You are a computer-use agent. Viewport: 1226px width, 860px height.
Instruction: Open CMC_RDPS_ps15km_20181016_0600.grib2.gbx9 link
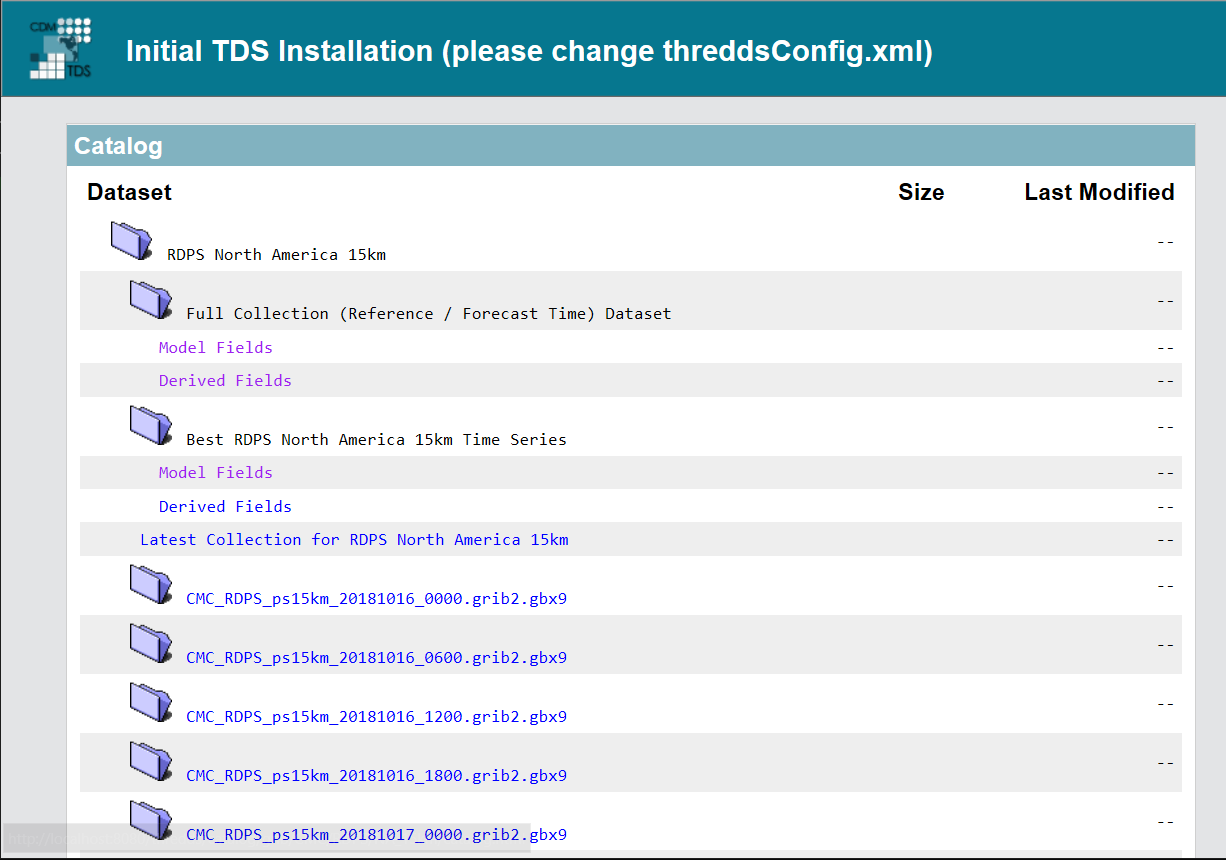tap(376, 658)
